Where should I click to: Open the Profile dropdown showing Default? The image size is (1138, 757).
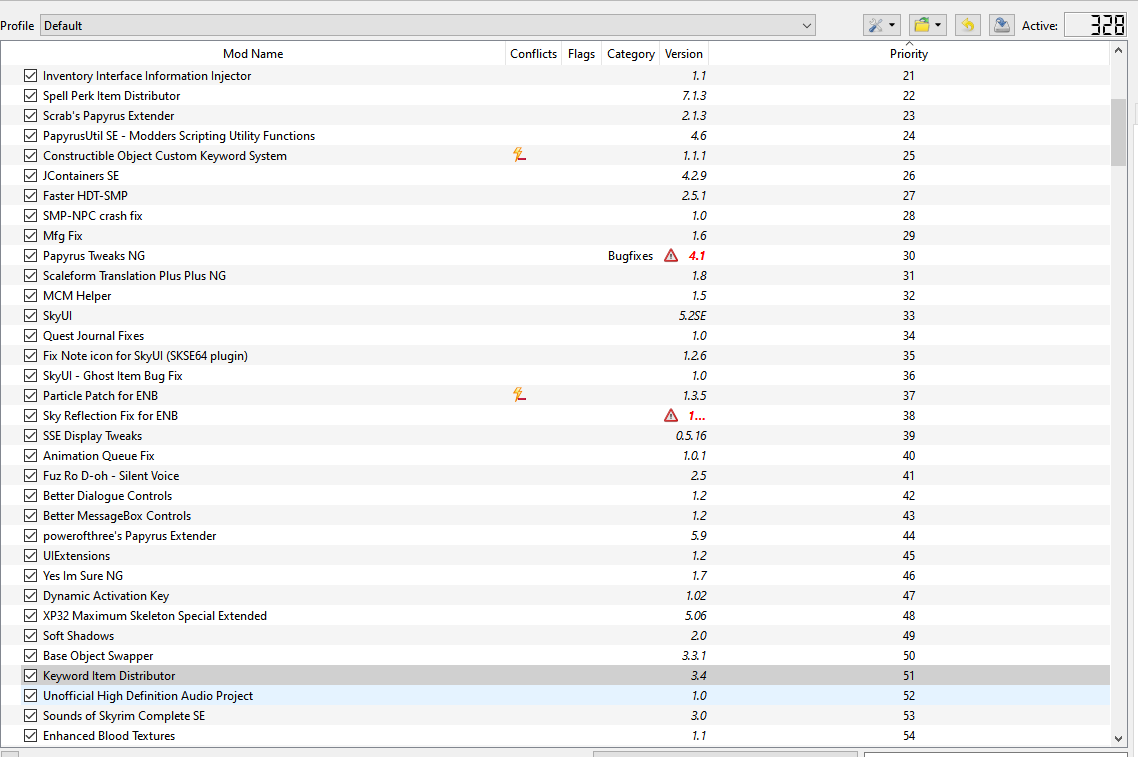tap(427, 25)
